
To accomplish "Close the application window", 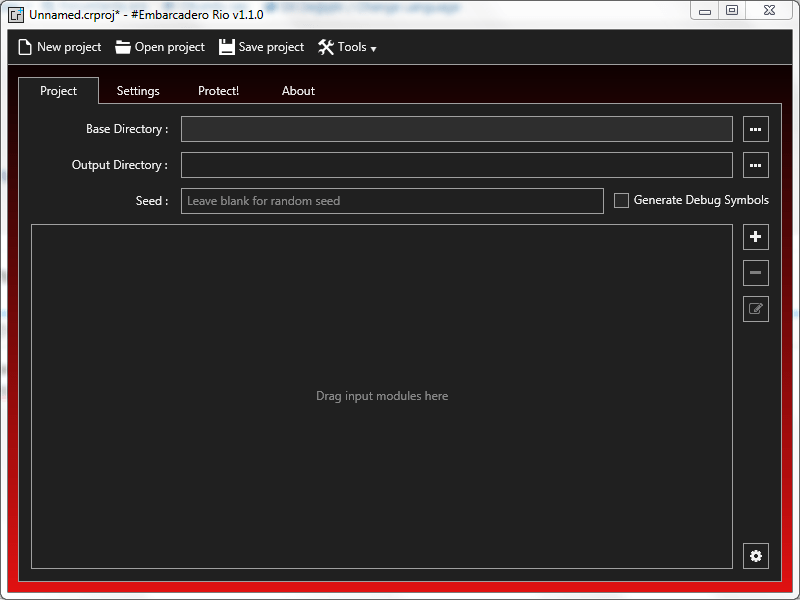I will [769, 11].
